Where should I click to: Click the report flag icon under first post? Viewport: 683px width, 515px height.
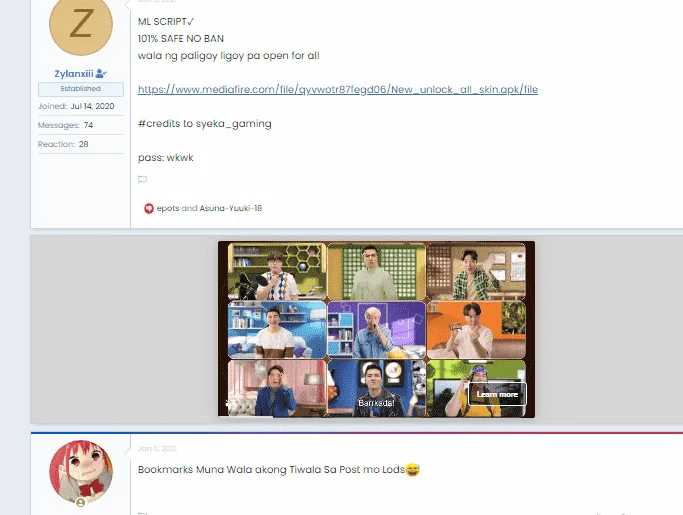[x=142, y=180]
